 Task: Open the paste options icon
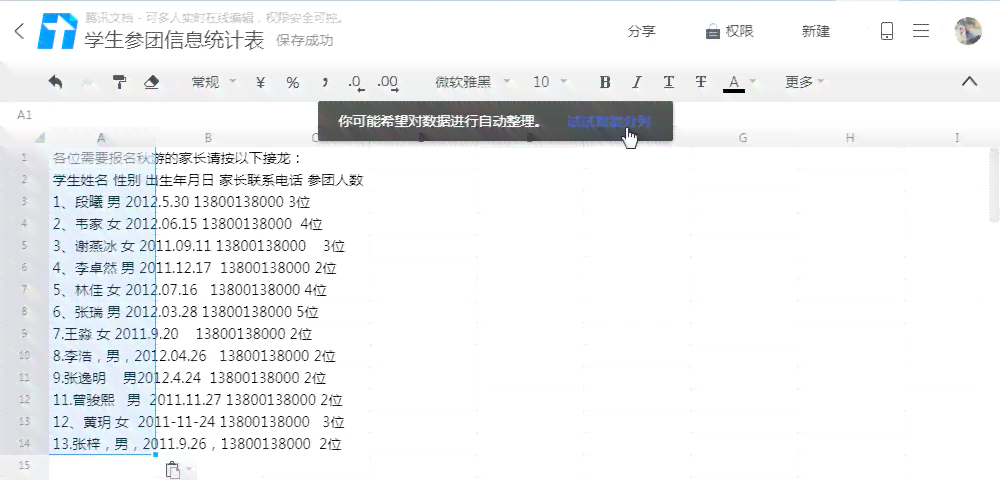tap(173, 470)
